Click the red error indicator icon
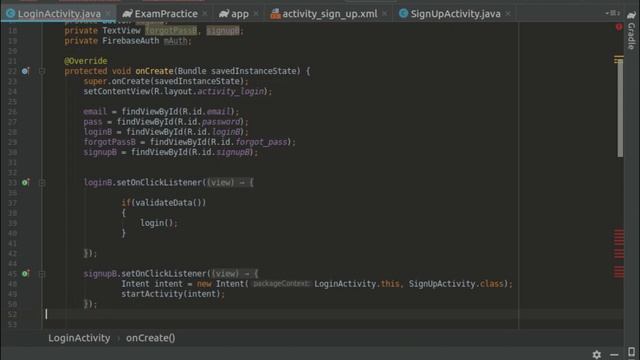Screen dimensions: 640x360 (619, 27)
